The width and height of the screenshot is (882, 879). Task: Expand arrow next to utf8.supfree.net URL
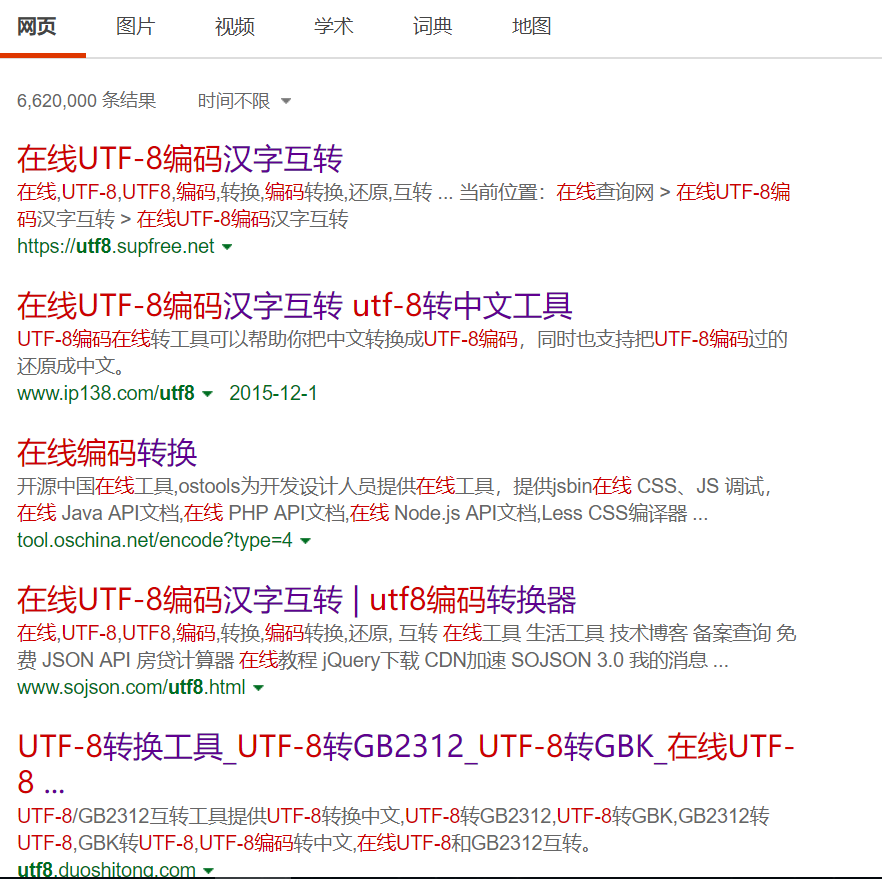pos(227,247)
